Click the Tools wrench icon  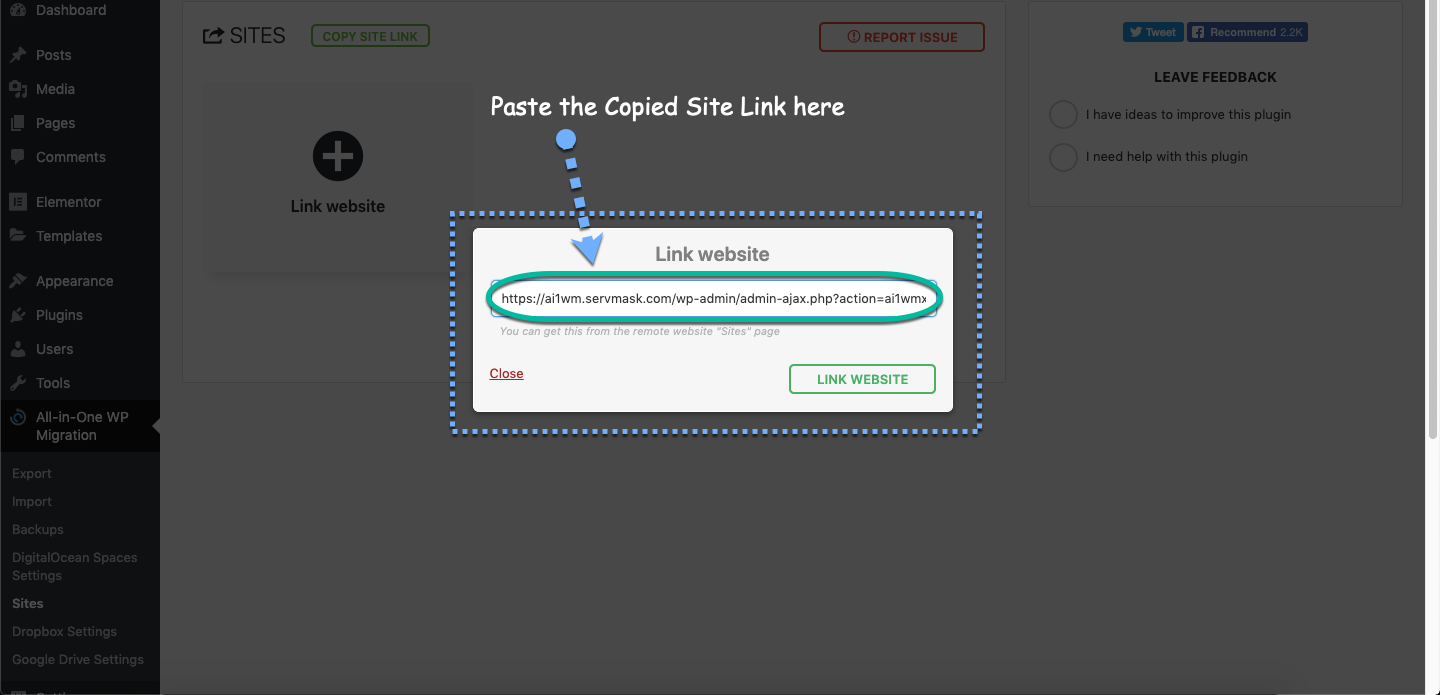[18, 383]
